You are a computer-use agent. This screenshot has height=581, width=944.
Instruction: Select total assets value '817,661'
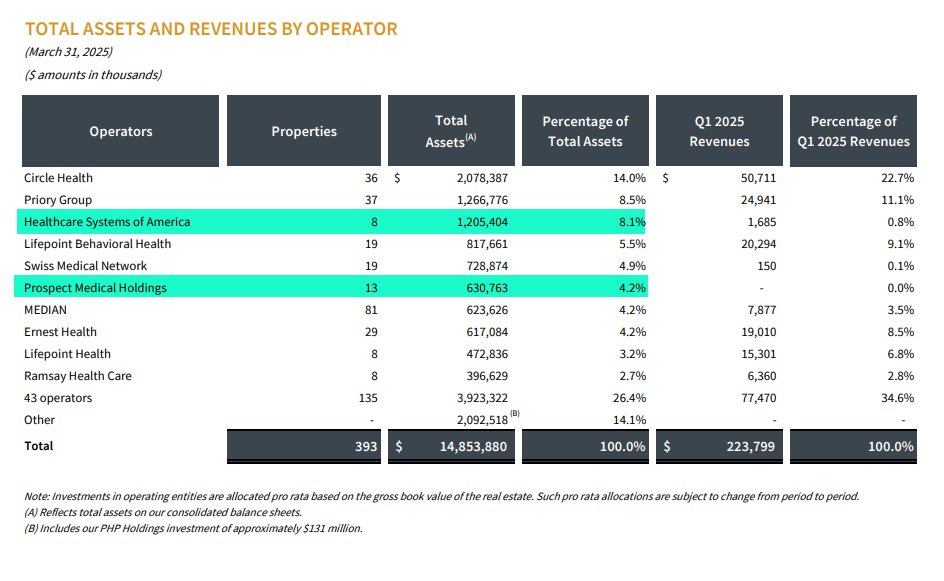[x=487, y=244]
